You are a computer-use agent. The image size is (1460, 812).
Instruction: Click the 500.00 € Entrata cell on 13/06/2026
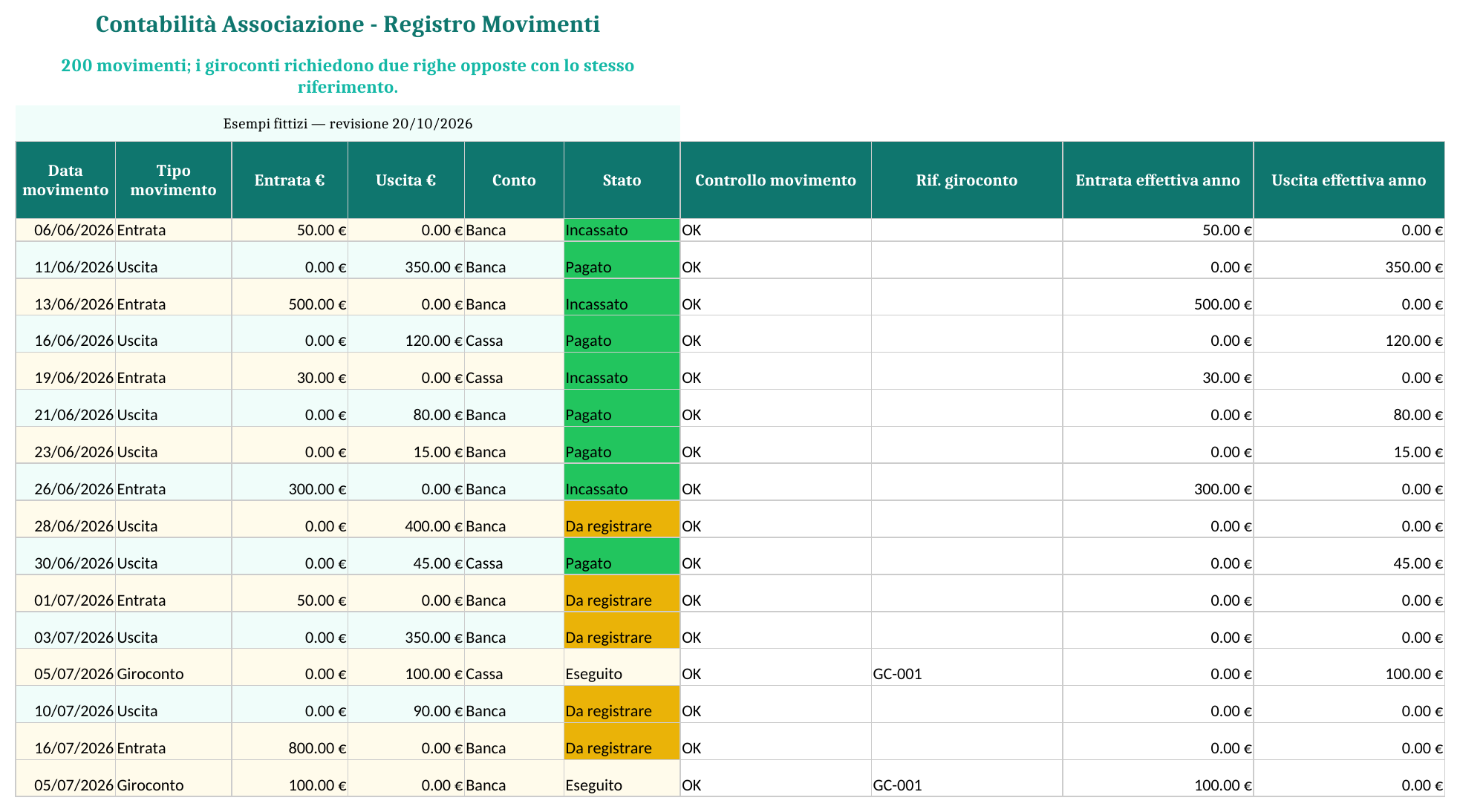click(x=290, y=298)
